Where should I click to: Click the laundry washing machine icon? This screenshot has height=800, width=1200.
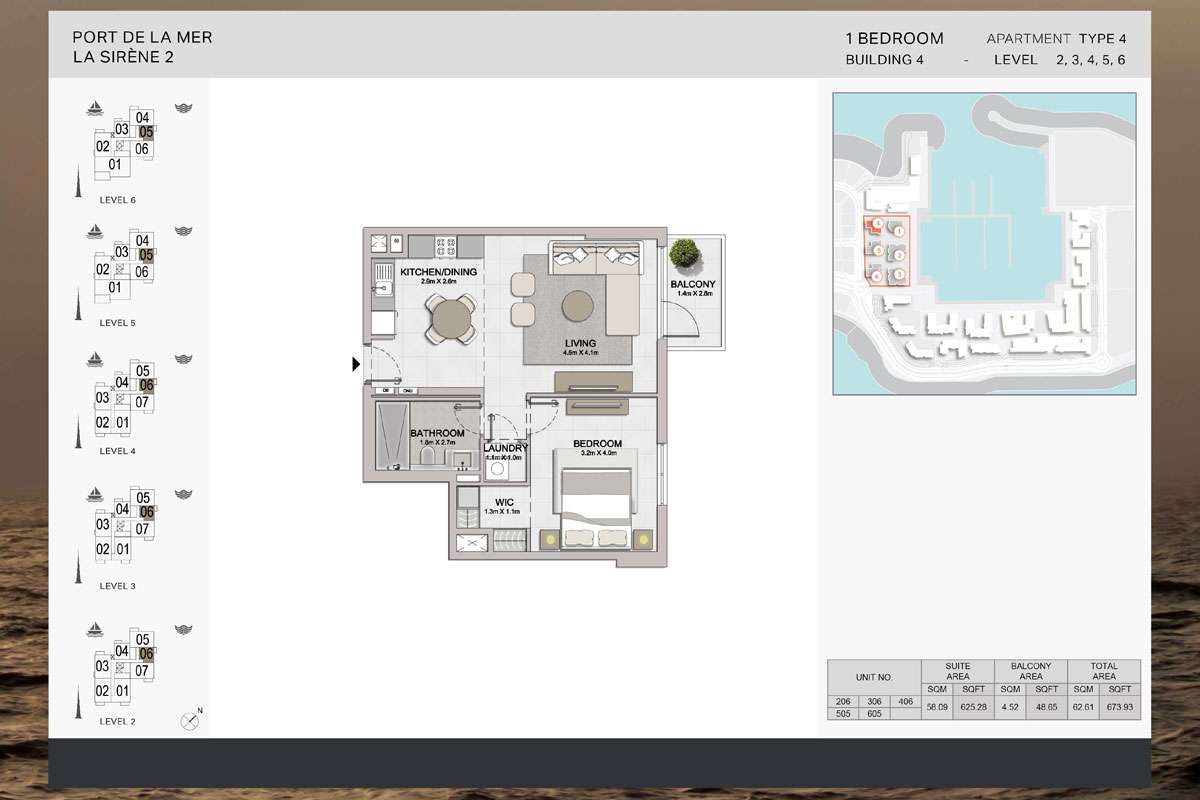coord(497,471)
